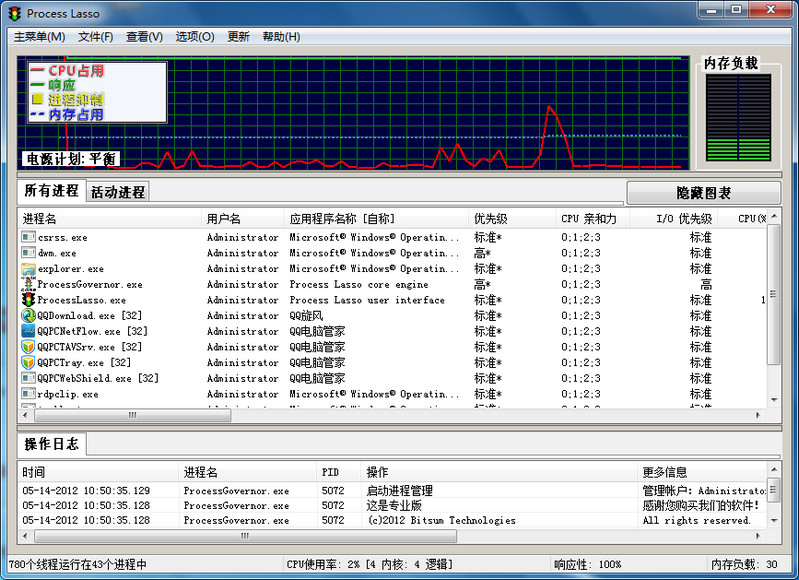799x580 pixels.
Task: Sort log by 时间 column header
Action: click(x=98, y=472)
